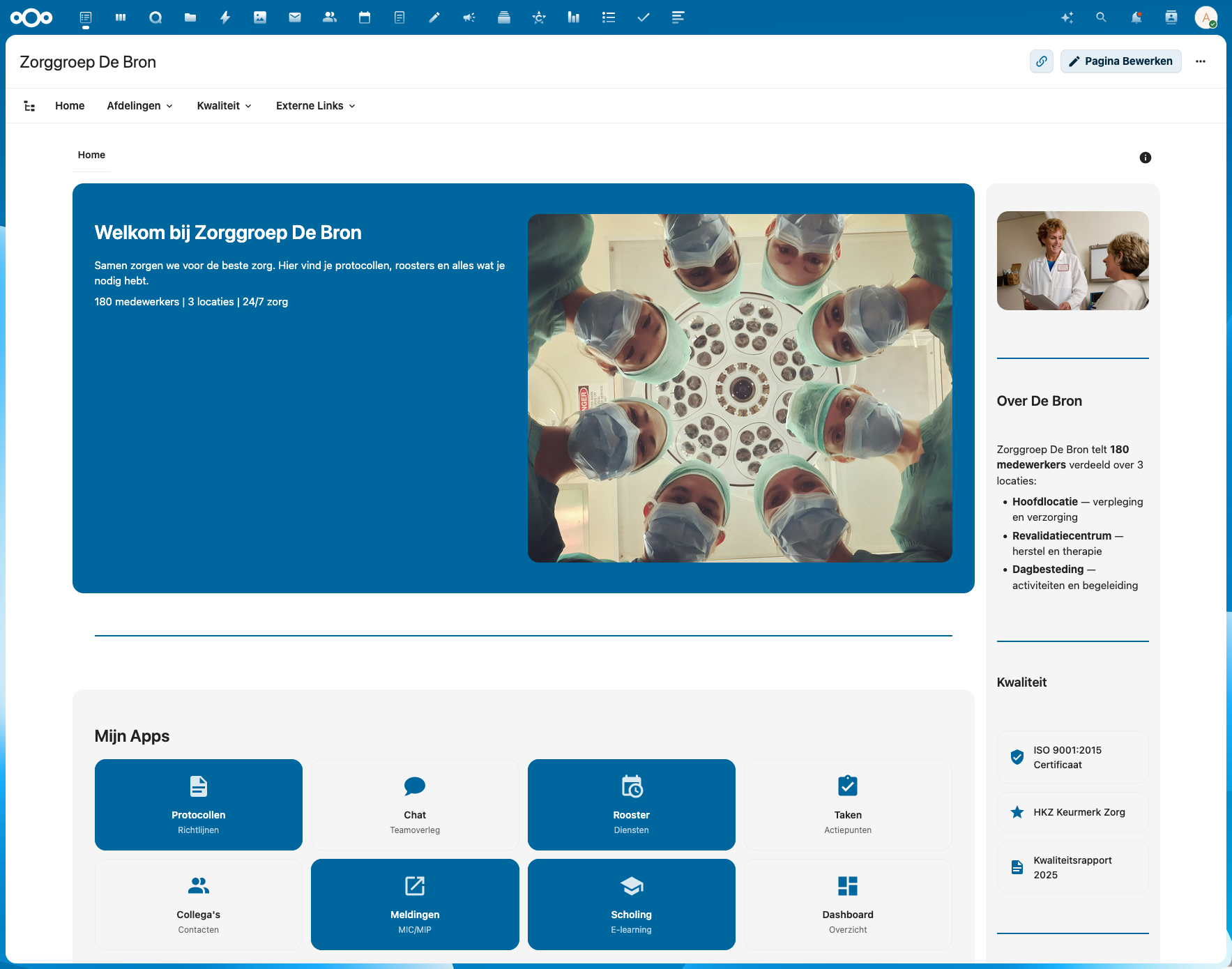The image size is (1232, 969).
Task: Click the Mijn Apps heading
Action: (x=132, y=736)
